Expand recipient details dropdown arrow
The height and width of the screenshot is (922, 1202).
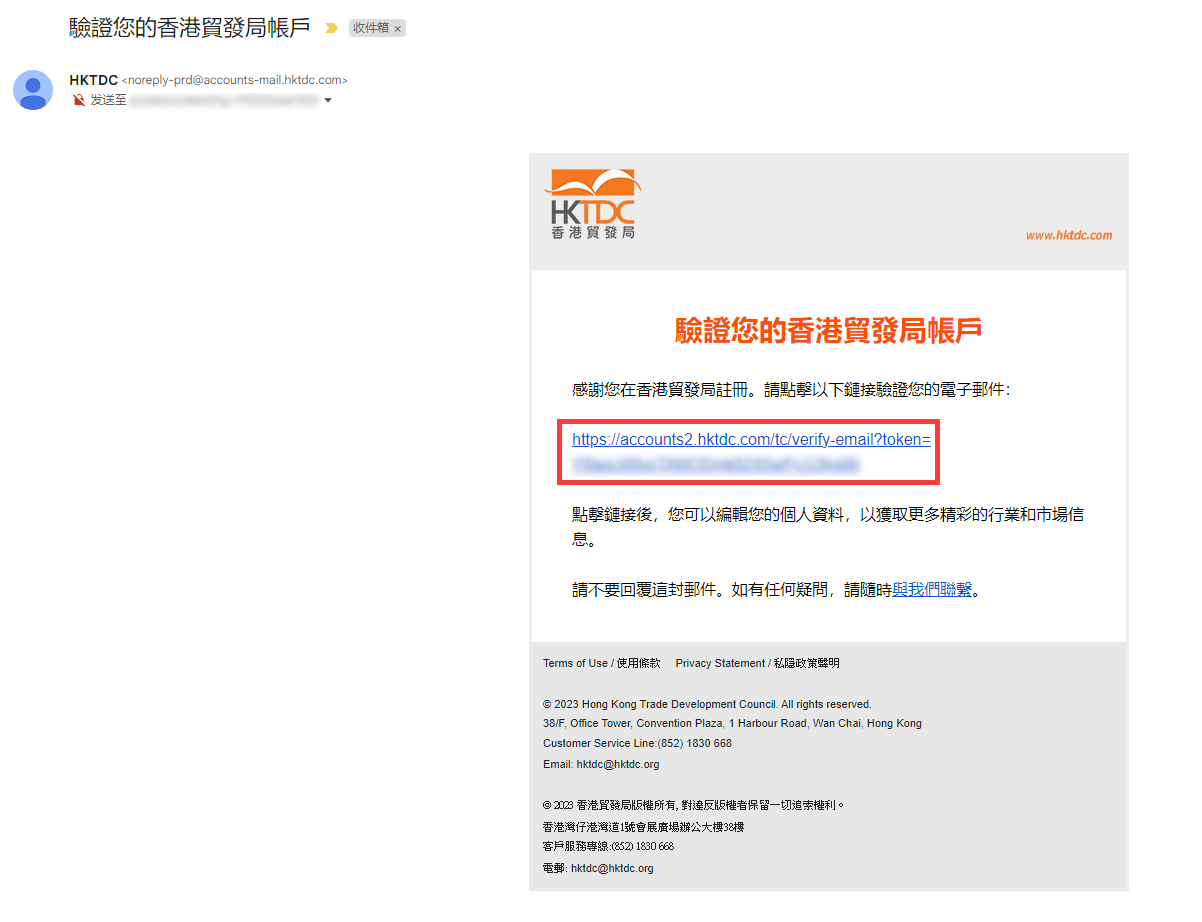327,101
